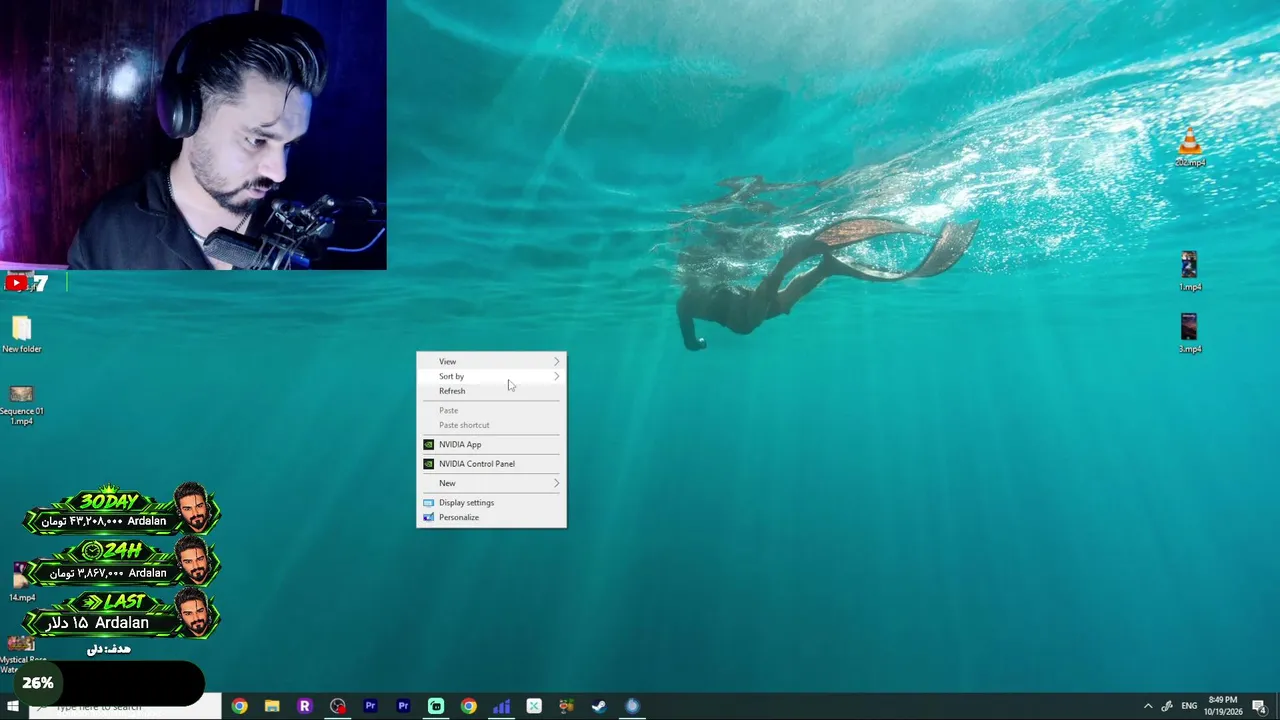Choose Refresh in the context menu
Image resolution: width=1280 pixels, height=720 pixels.
491,391
